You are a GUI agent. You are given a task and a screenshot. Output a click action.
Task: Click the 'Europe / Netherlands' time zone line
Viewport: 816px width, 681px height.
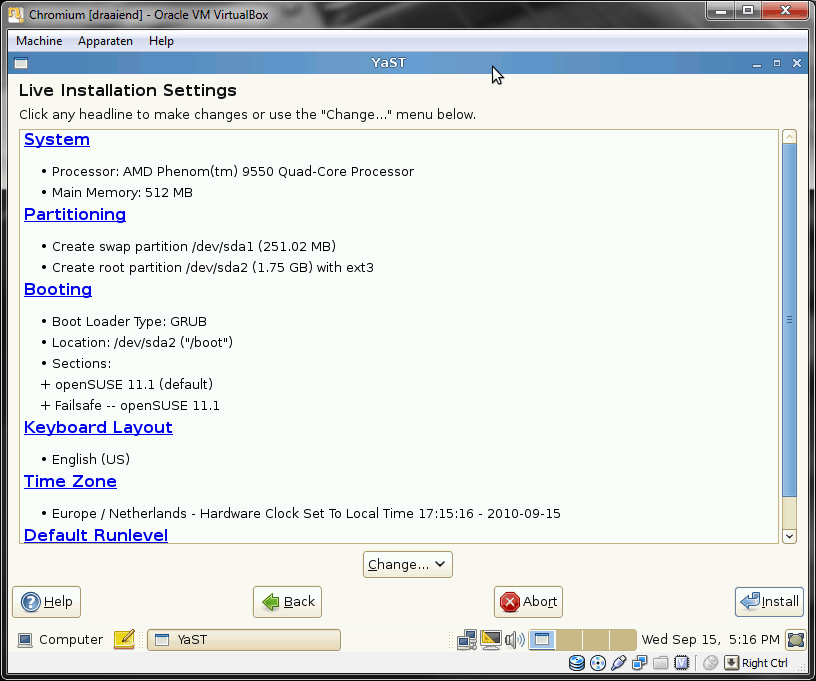[x=306, y=513]
